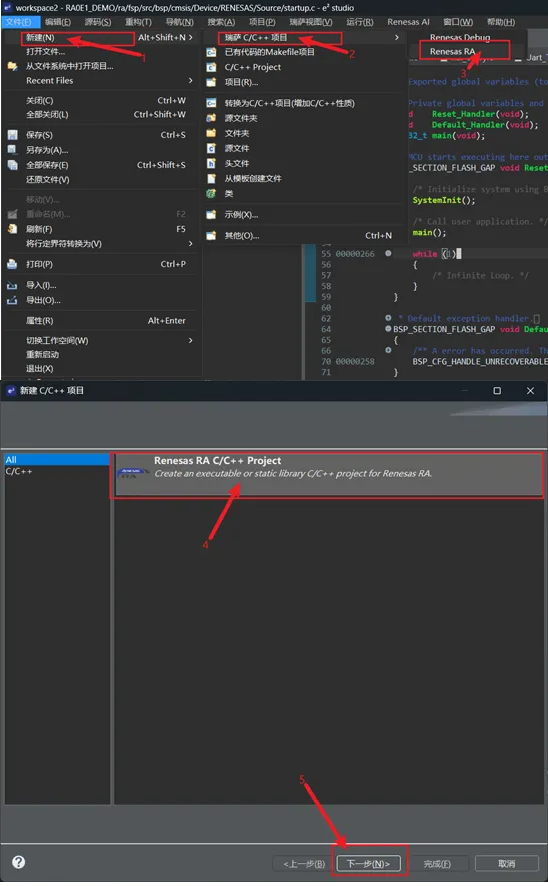Select Renesas RA C/C++ Project title text

(218, 461)
